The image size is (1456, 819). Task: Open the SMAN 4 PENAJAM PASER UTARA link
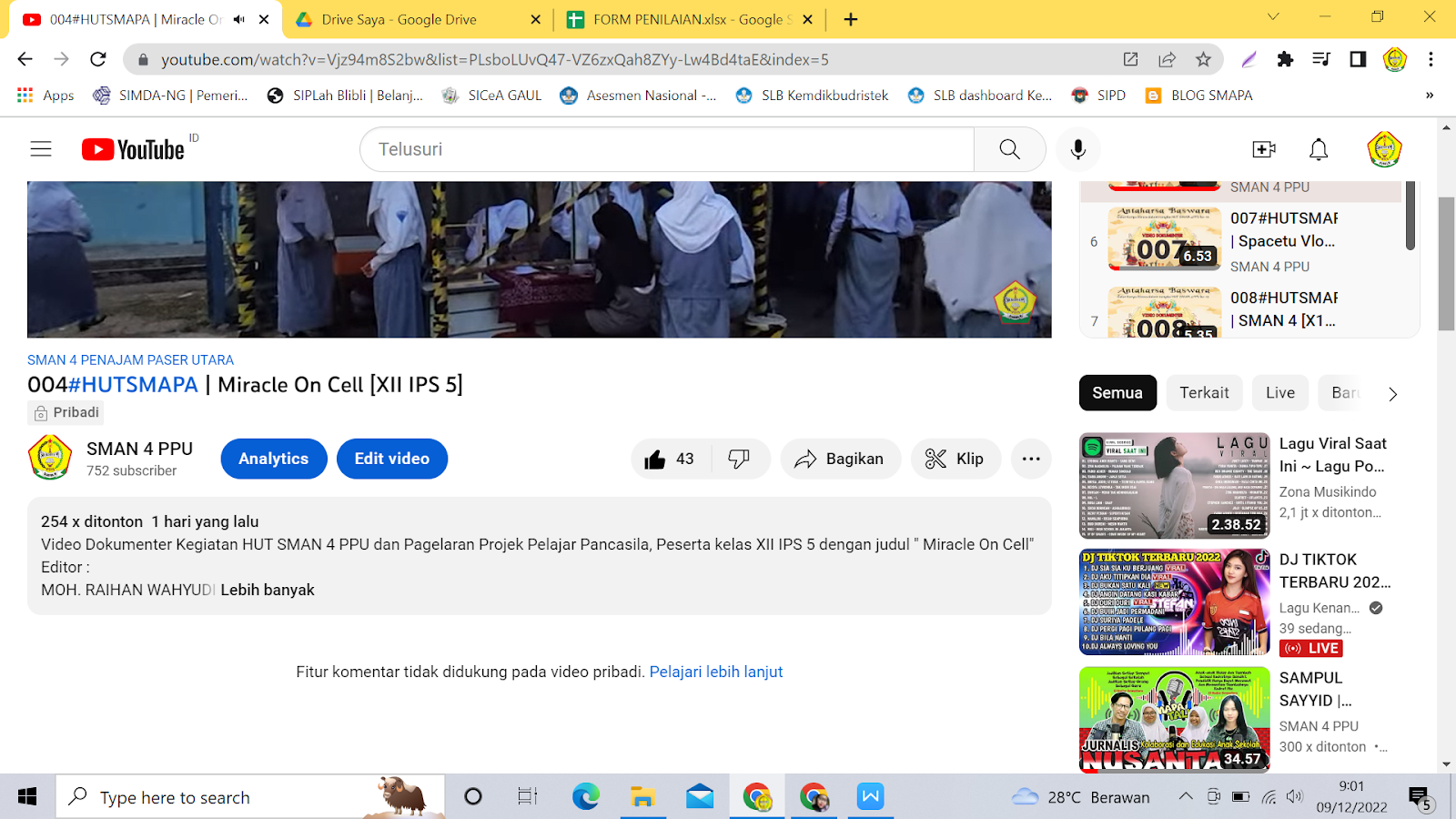tap(130, 360)
